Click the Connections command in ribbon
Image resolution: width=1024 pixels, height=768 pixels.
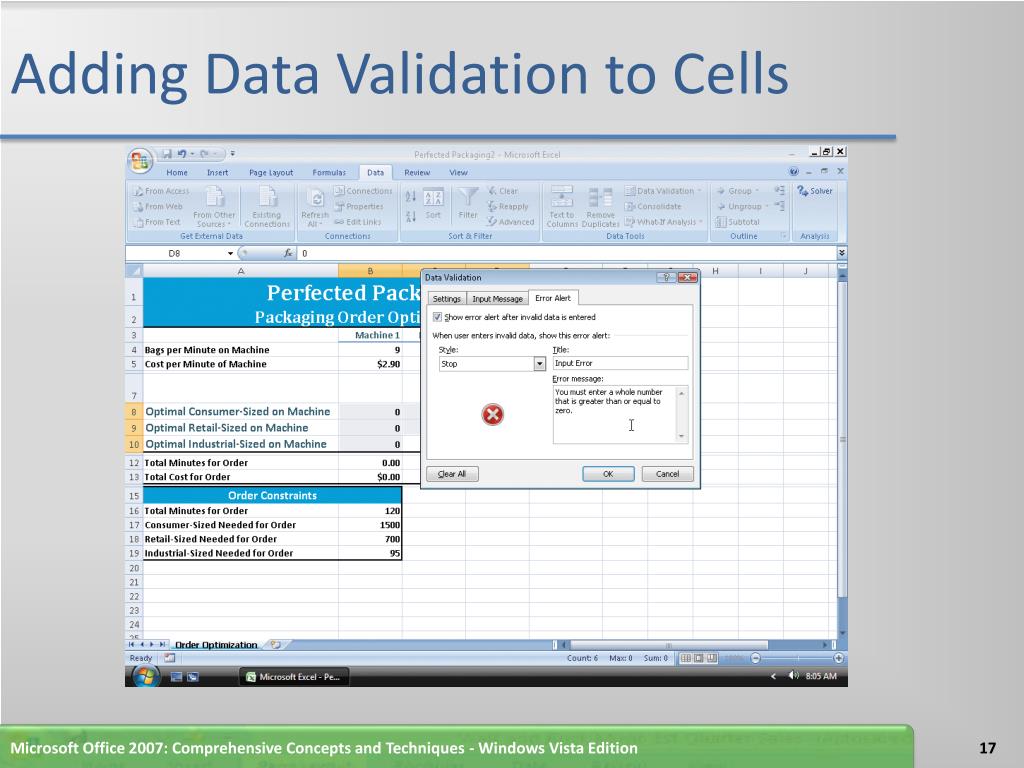363,191
